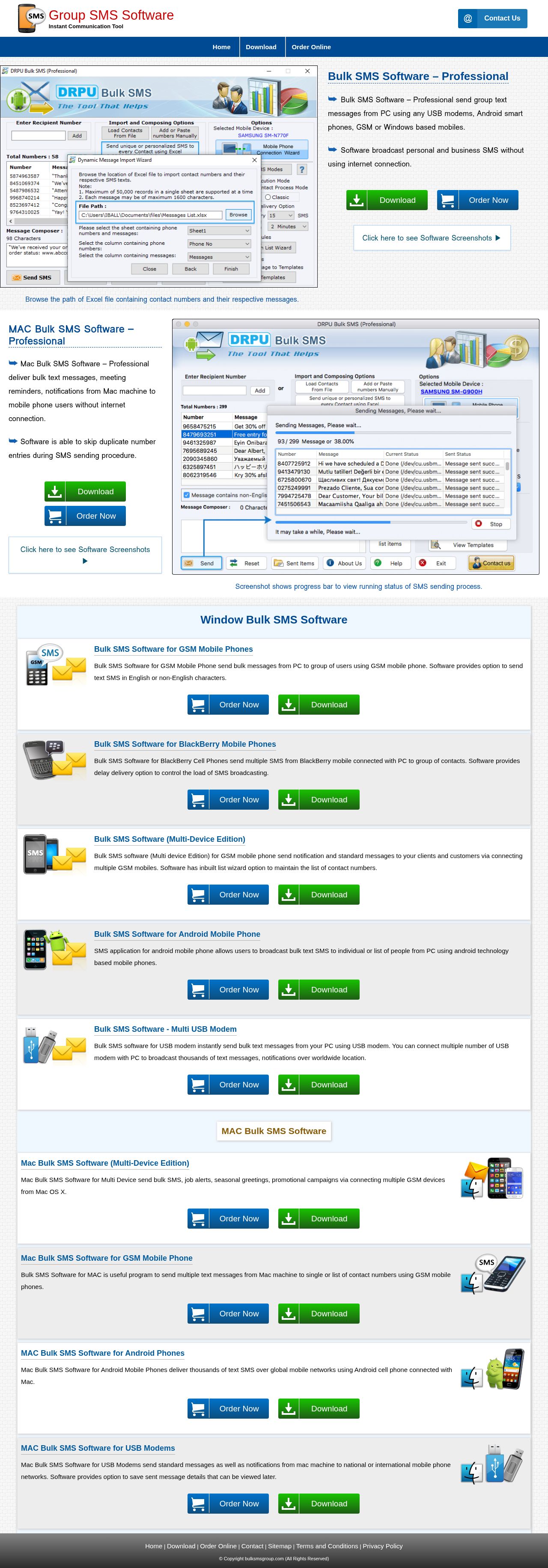This screenshot has height=1568, width=548.
Task: Open the footer Download link
Action: tap(181, 1545)
